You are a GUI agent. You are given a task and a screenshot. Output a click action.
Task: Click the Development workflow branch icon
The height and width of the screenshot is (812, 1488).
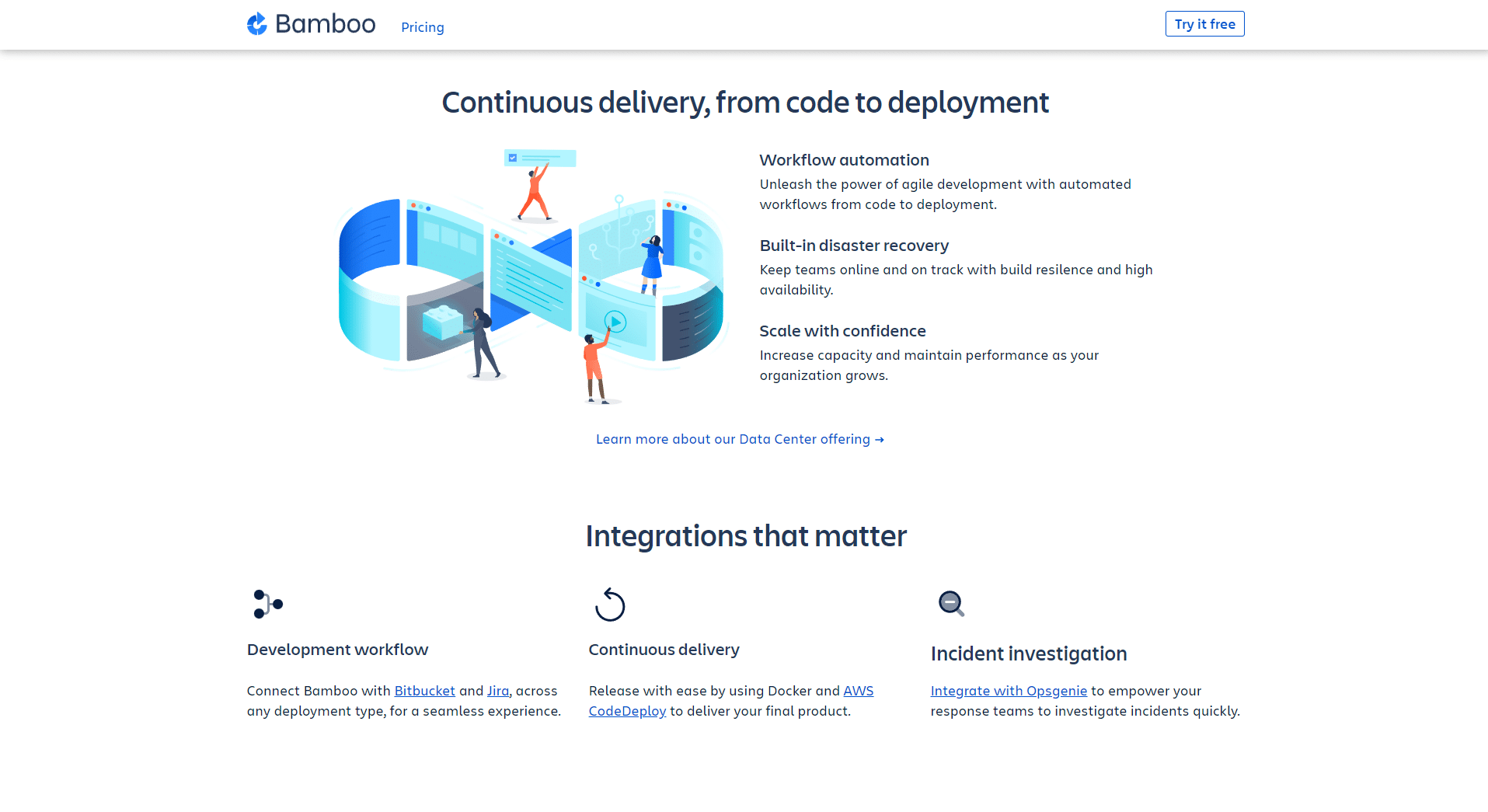(268, 604)
